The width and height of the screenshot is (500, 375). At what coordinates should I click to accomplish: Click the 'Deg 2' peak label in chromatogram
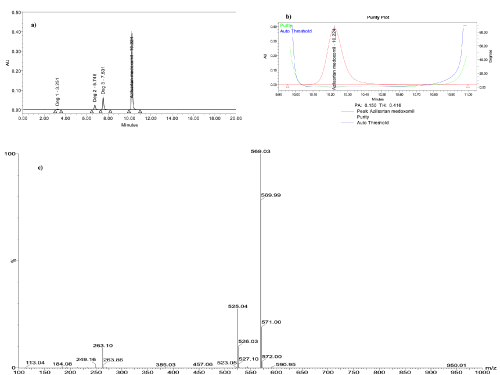[x=95, y=88]
